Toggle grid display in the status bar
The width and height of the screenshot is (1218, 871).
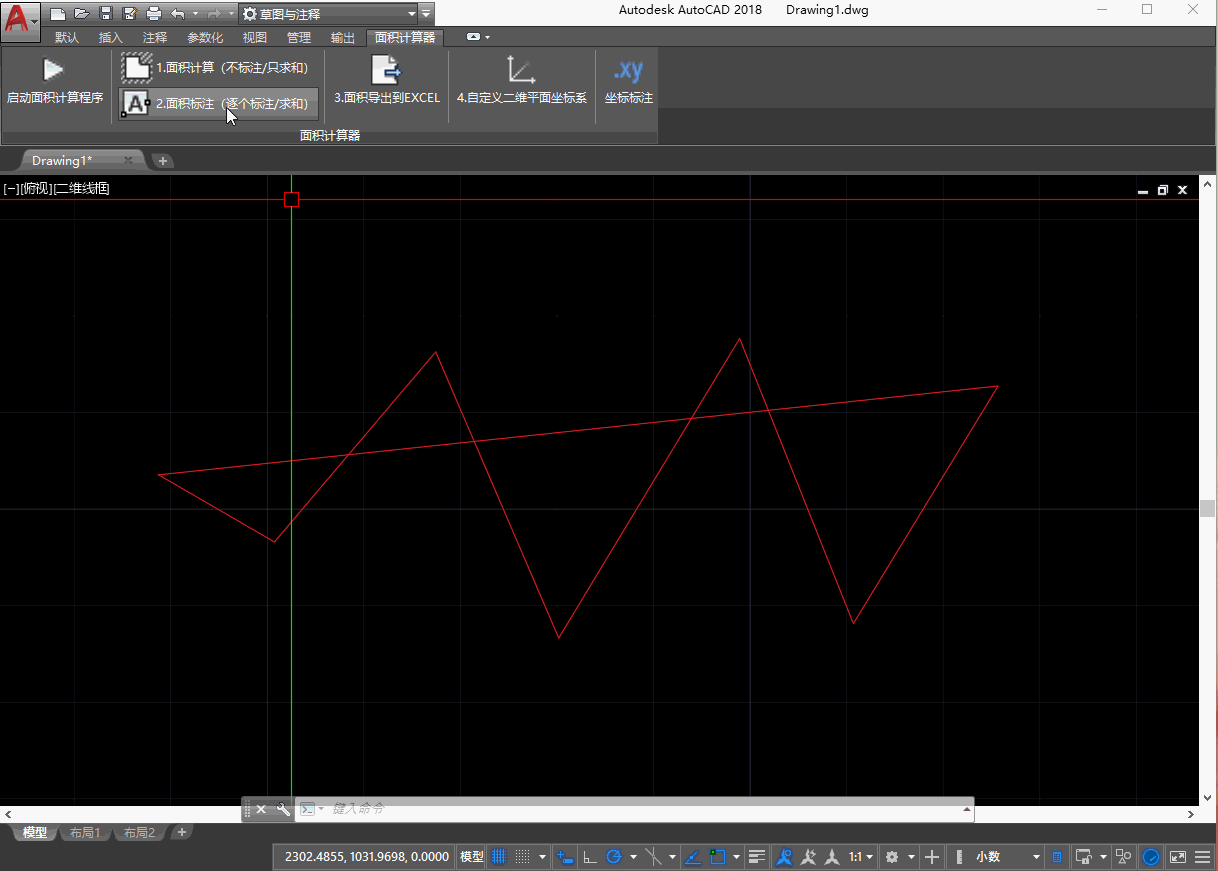[x=499, y=857]
